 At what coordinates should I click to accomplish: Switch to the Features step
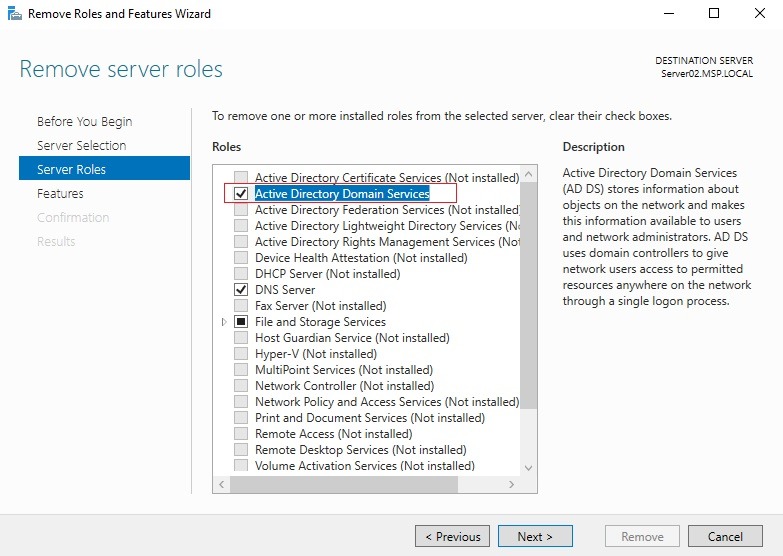point(60,194)
